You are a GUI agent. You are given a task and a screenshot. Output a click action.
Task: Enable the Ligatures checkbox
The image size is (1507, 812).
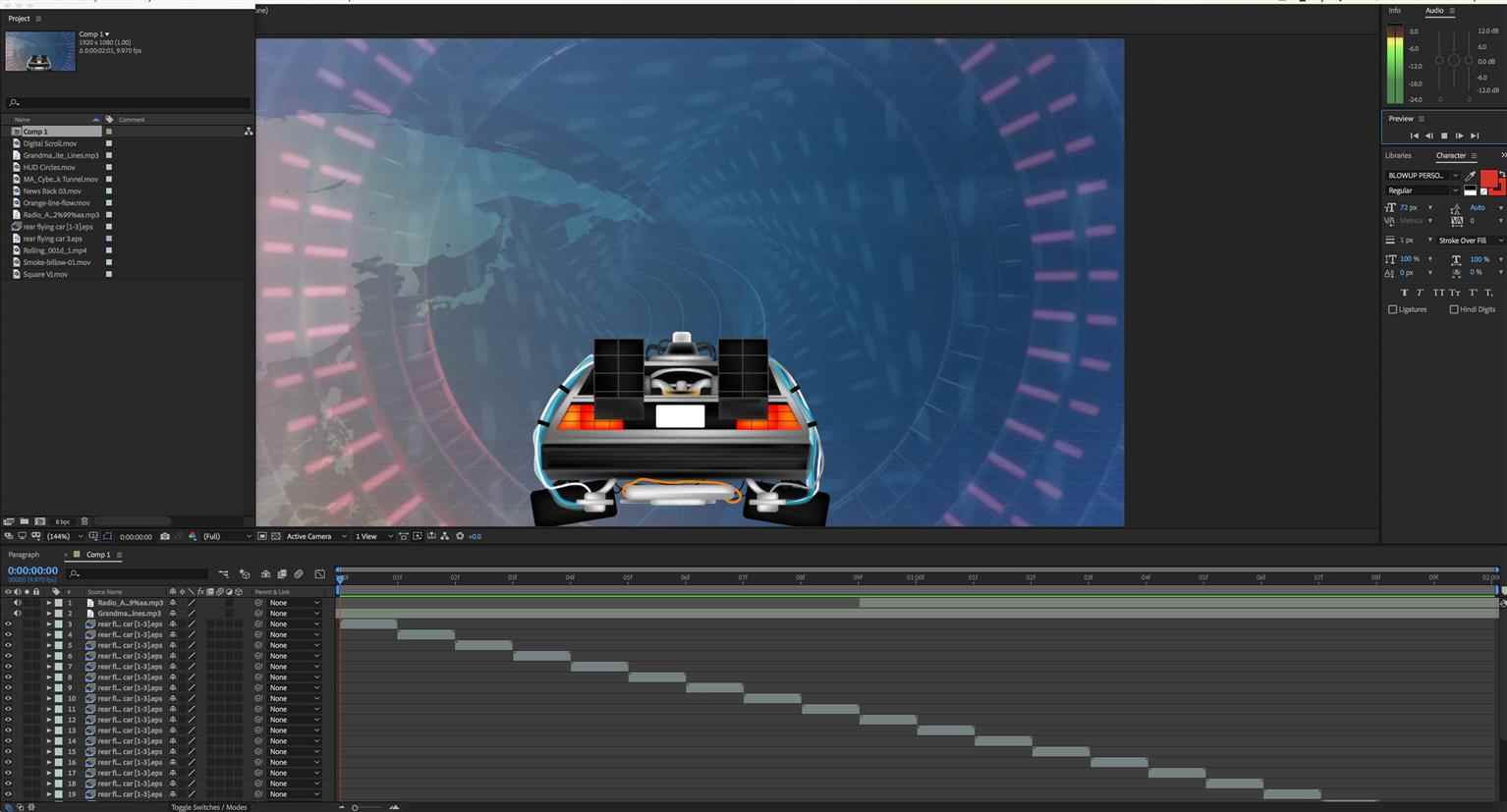click(x=1392, y=309)
